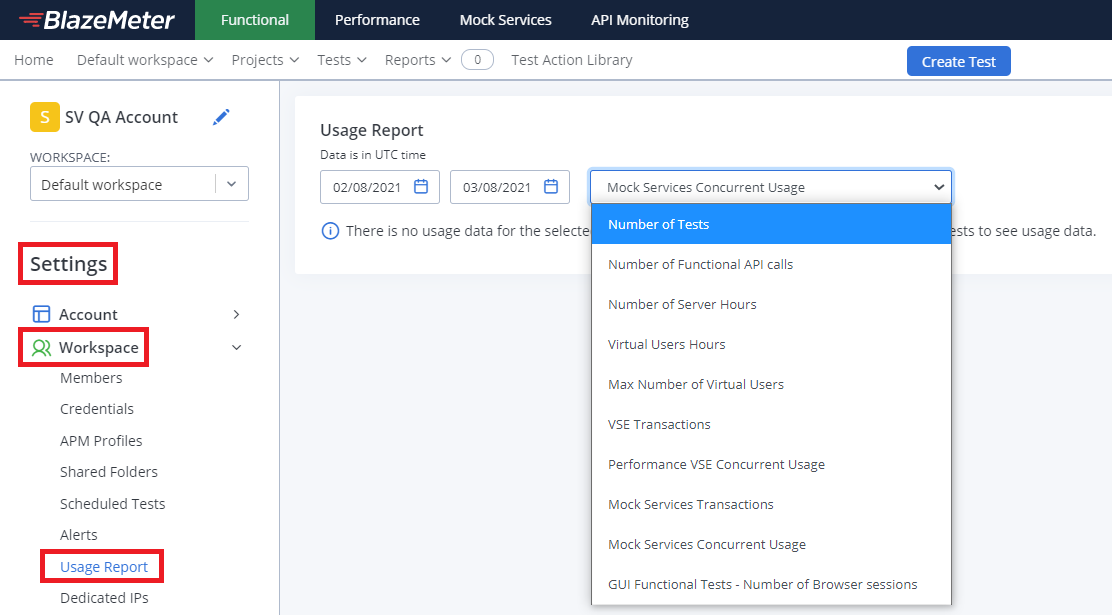Image resolution: width=1112 pixels, height=615 pixels.
Task: Select Number of Tests option
Action: [x=771, y=224]
